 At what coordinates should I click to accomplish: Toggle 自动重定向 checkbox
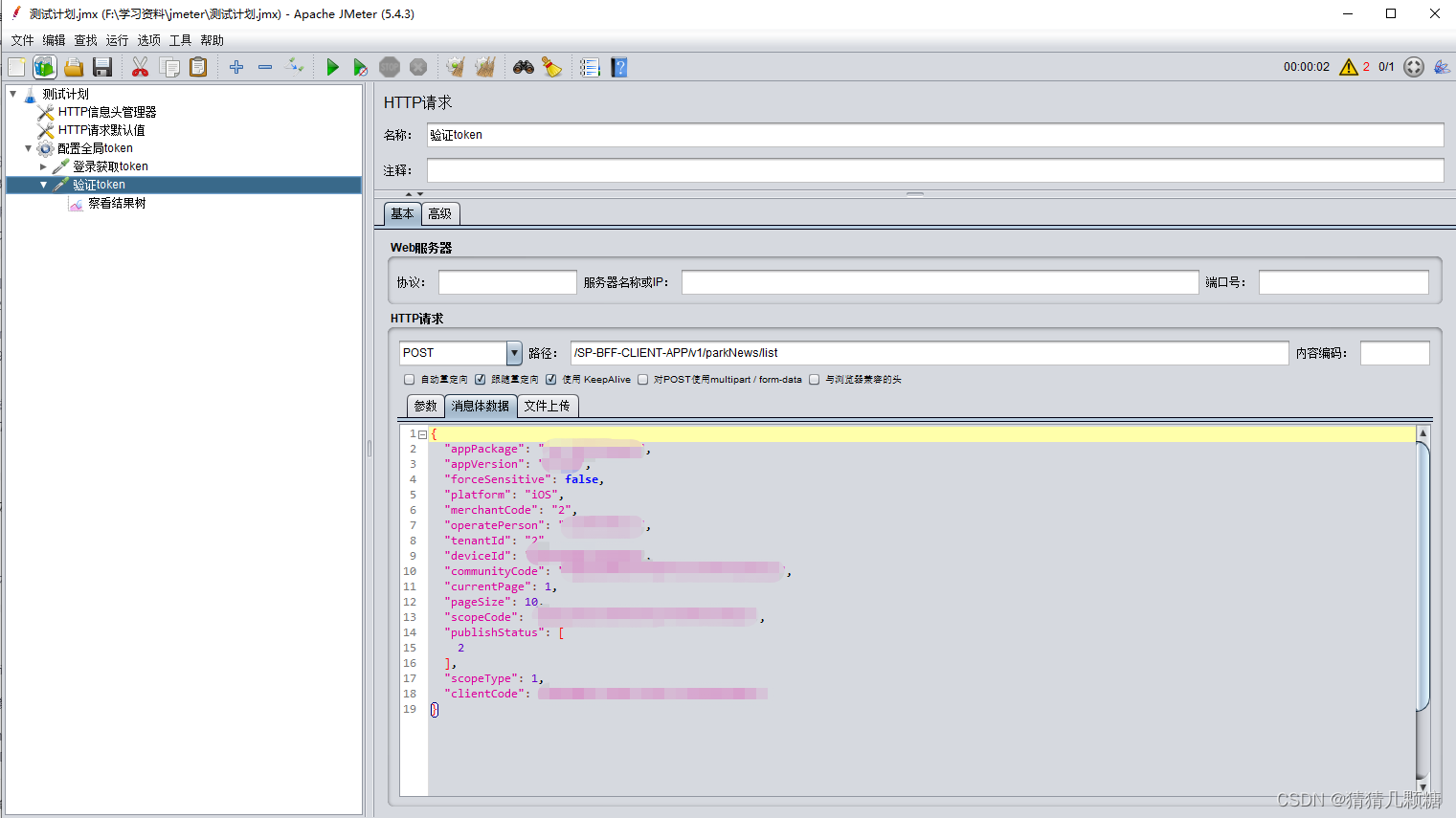point(410,380)
